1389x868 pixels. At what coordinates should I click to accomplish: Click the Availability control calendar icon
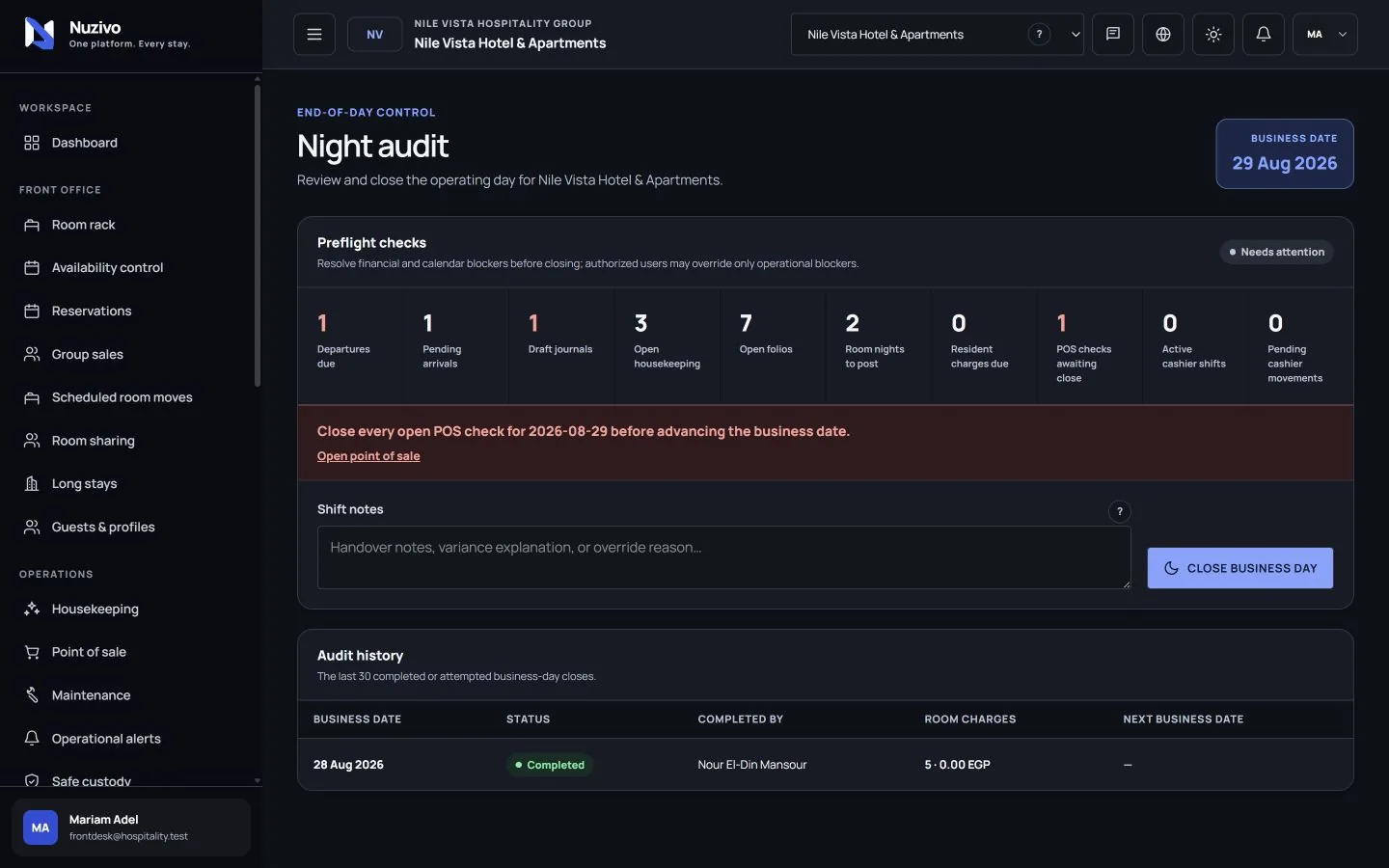(32, 268)
